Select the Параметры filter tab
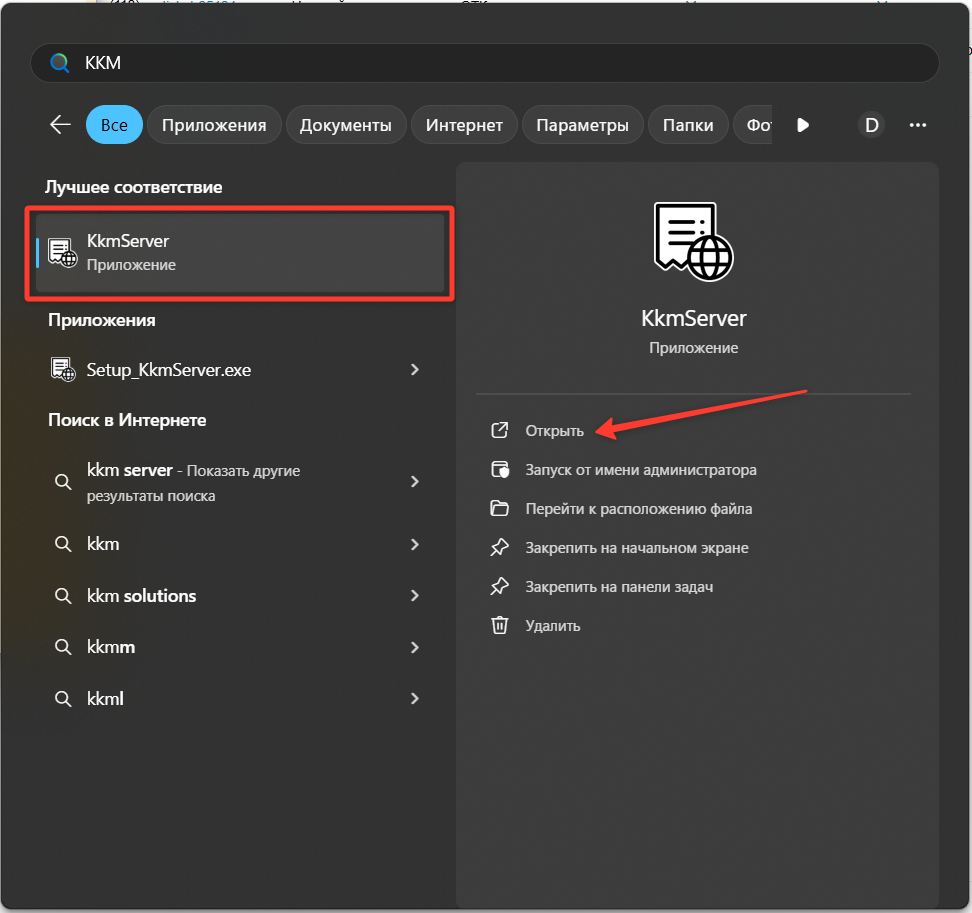Screen dimensions: 972x913 (x=582, y=125)
